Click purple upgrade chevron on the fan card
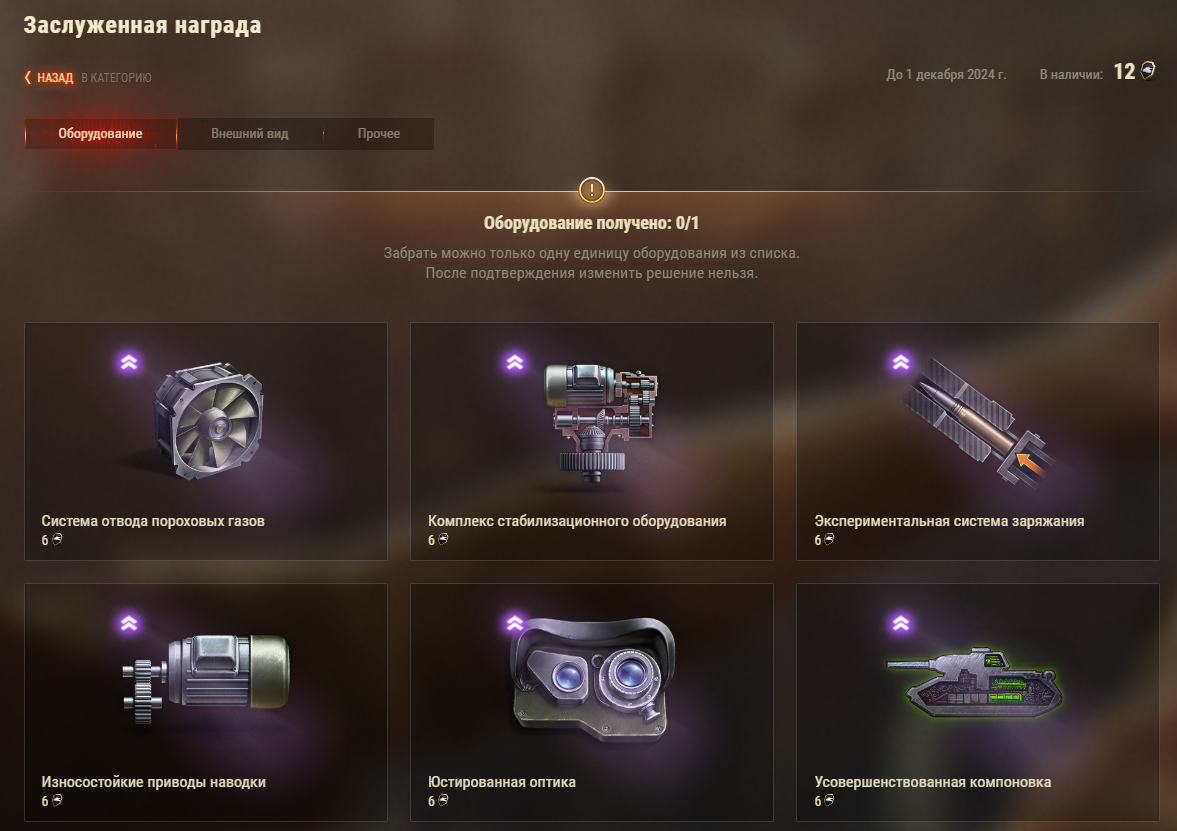Image resolution: width=1177 pixels, height=831 pixels. click(129, 363)
